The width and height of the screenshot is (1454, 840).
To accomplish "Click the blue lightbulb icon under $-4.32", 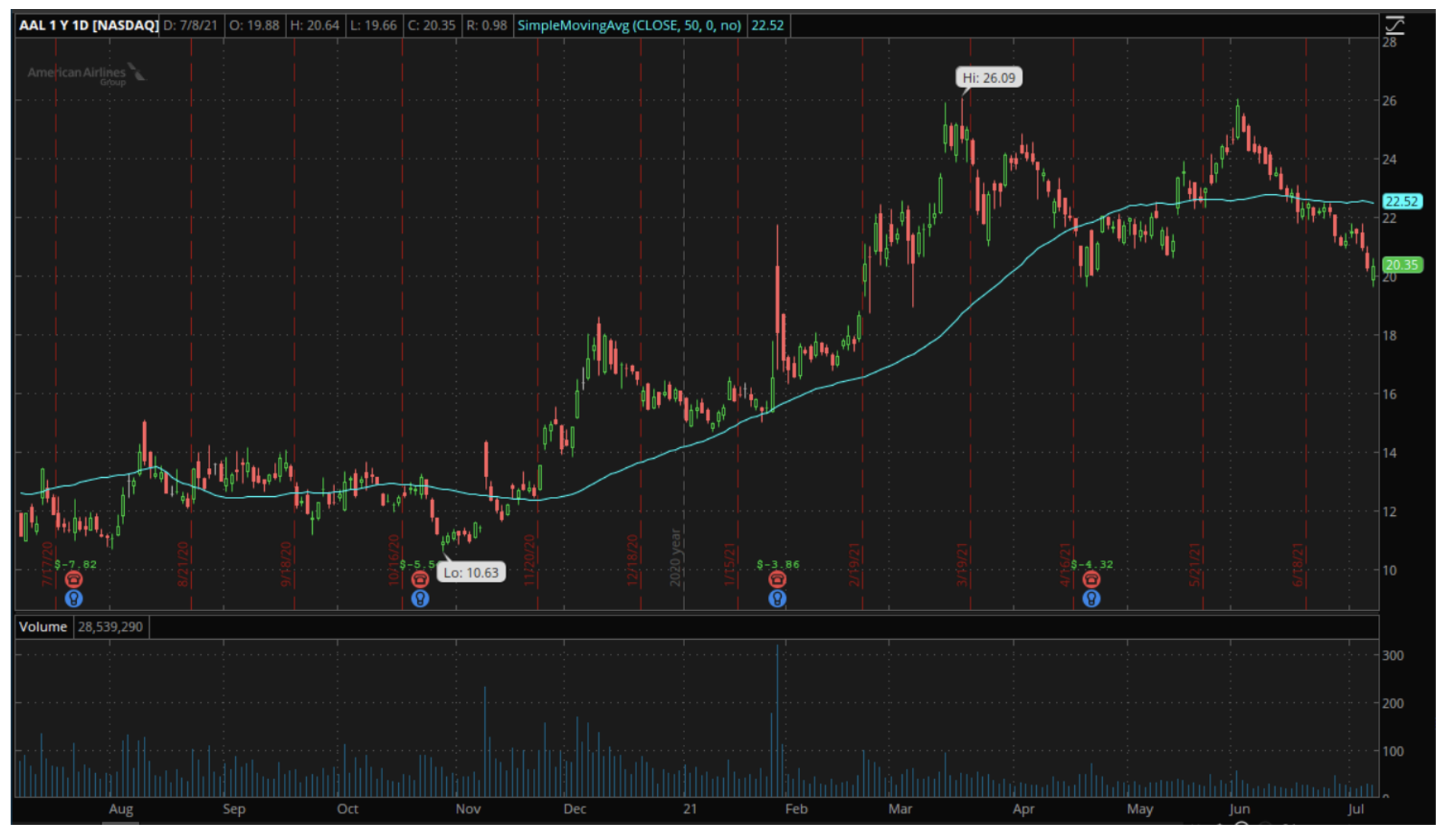I will click(1092, 599).
